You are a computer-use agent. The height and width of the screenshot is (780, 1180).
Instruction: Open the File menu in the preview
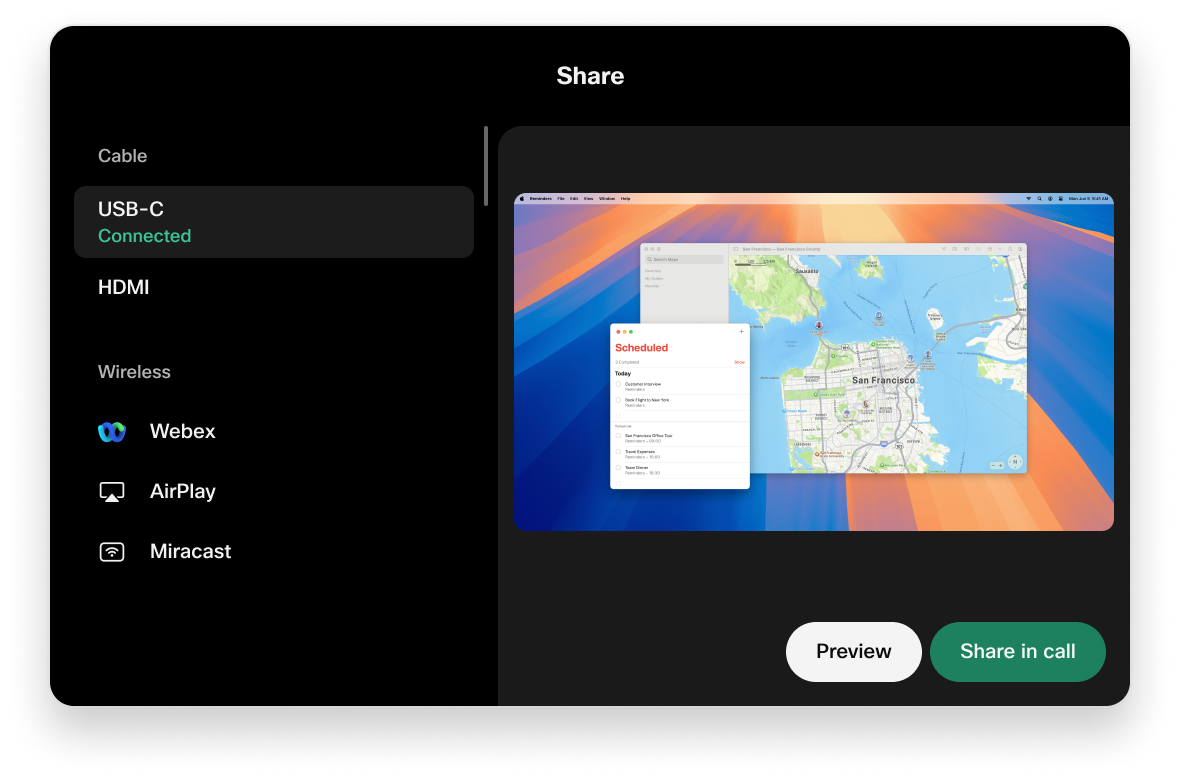click(x=560, y=198)
